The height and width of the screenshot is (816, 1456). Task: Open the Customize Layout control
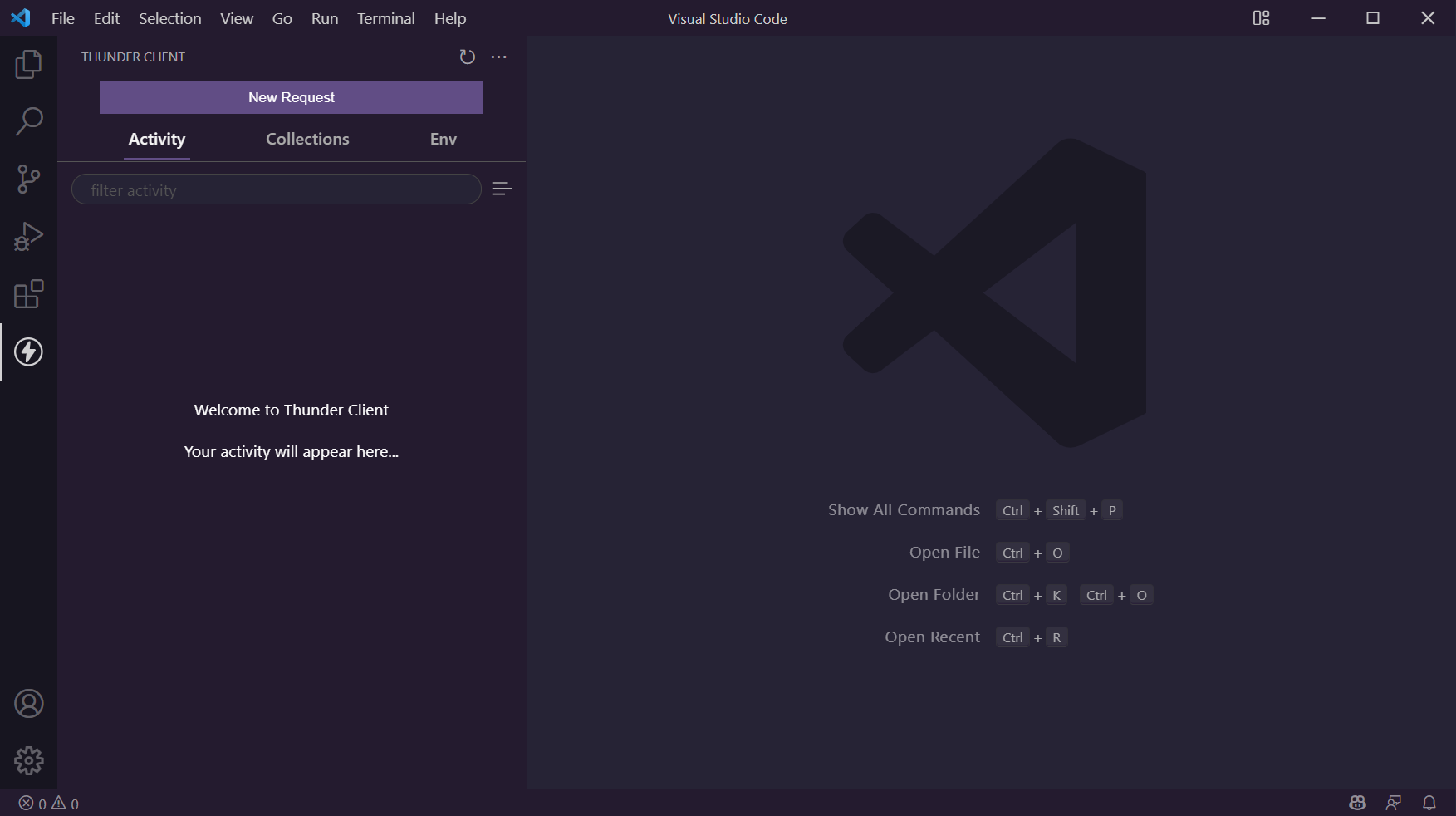click(x=1261, y=18)
